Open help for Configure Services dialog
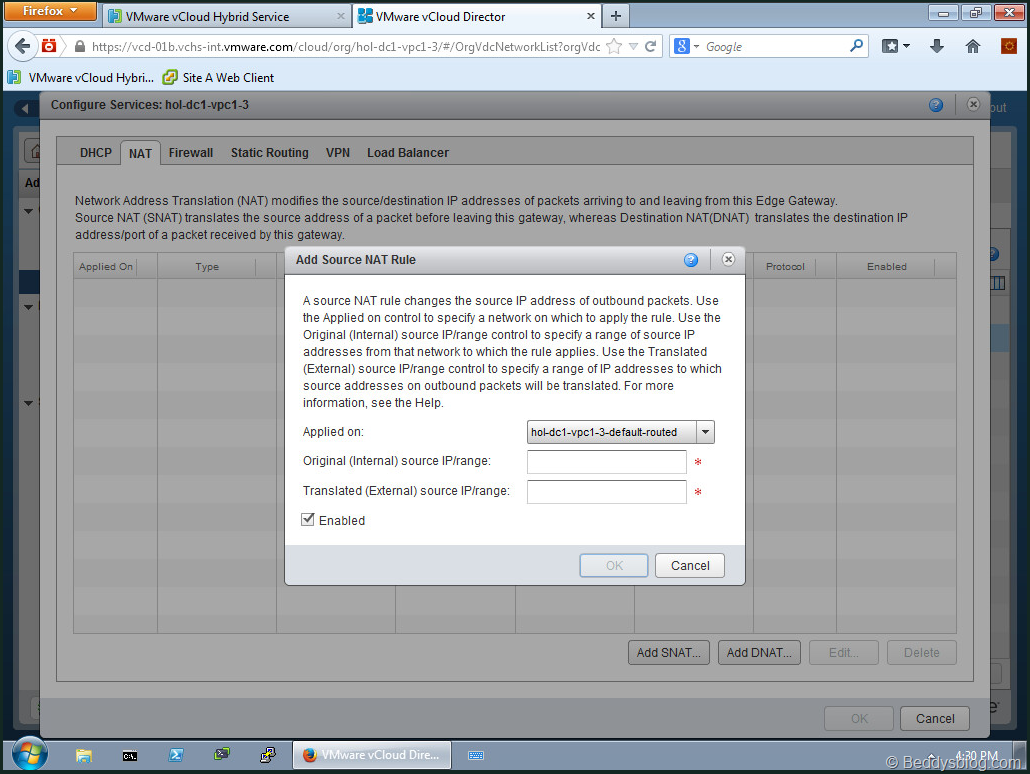 tap(936, 104)
